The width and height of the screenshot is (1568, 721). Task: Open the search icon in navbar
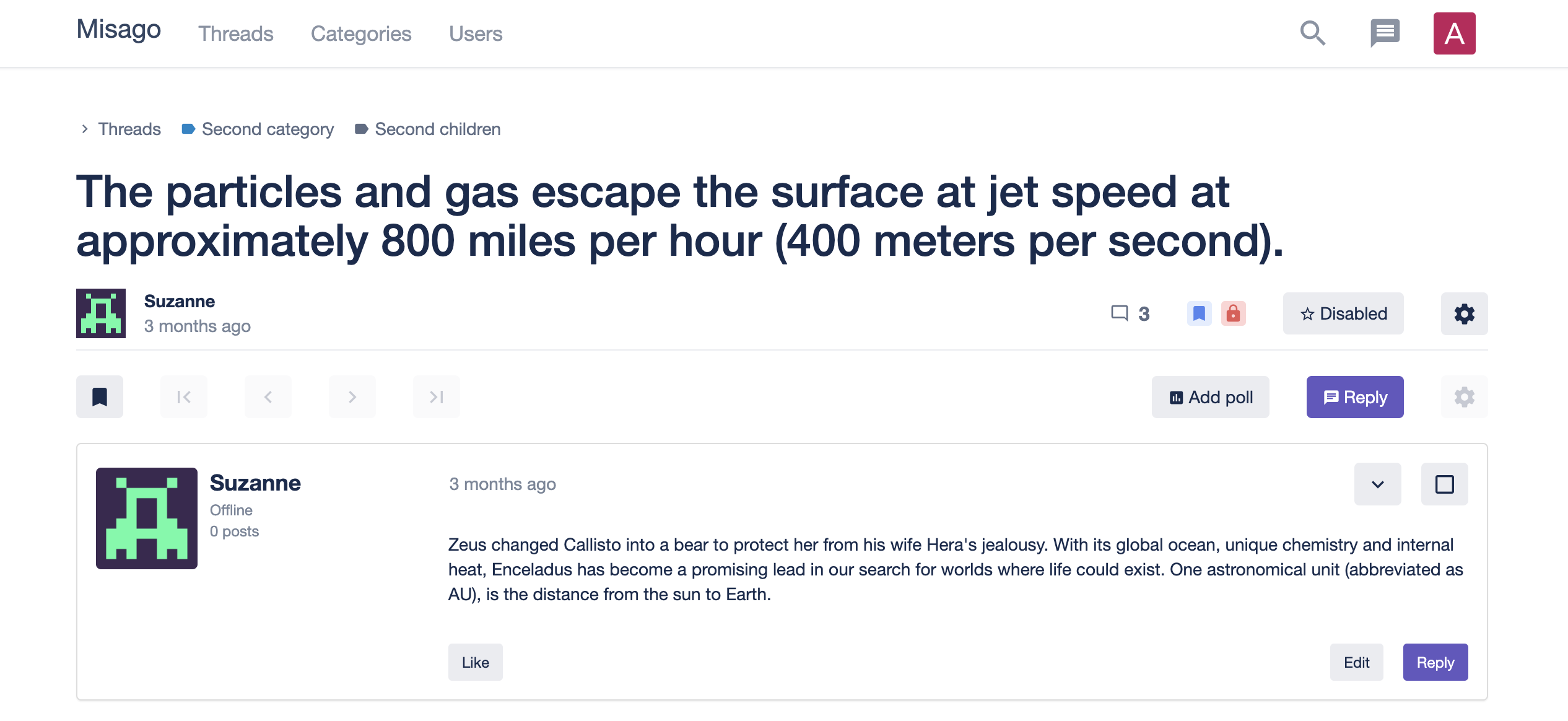tap(1312, 33)
